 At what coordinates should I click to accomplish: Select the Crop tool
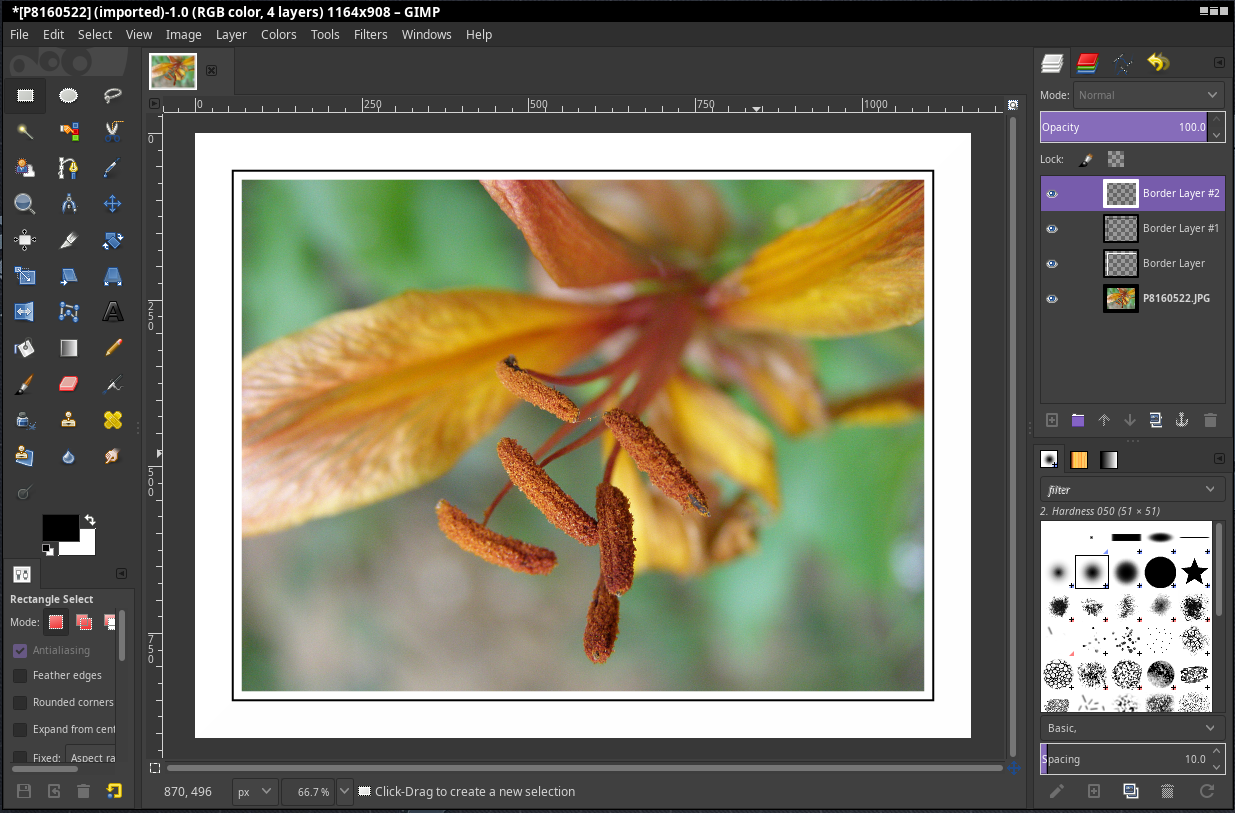68,240
